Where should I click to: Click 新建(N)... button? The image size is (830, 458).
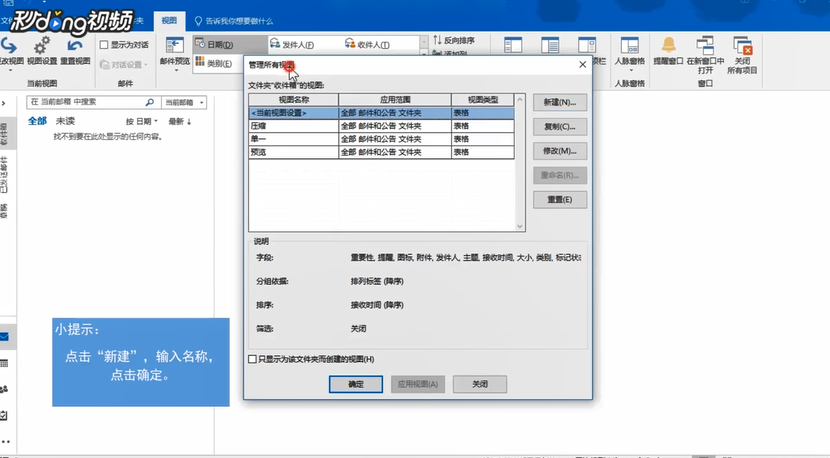560,102
